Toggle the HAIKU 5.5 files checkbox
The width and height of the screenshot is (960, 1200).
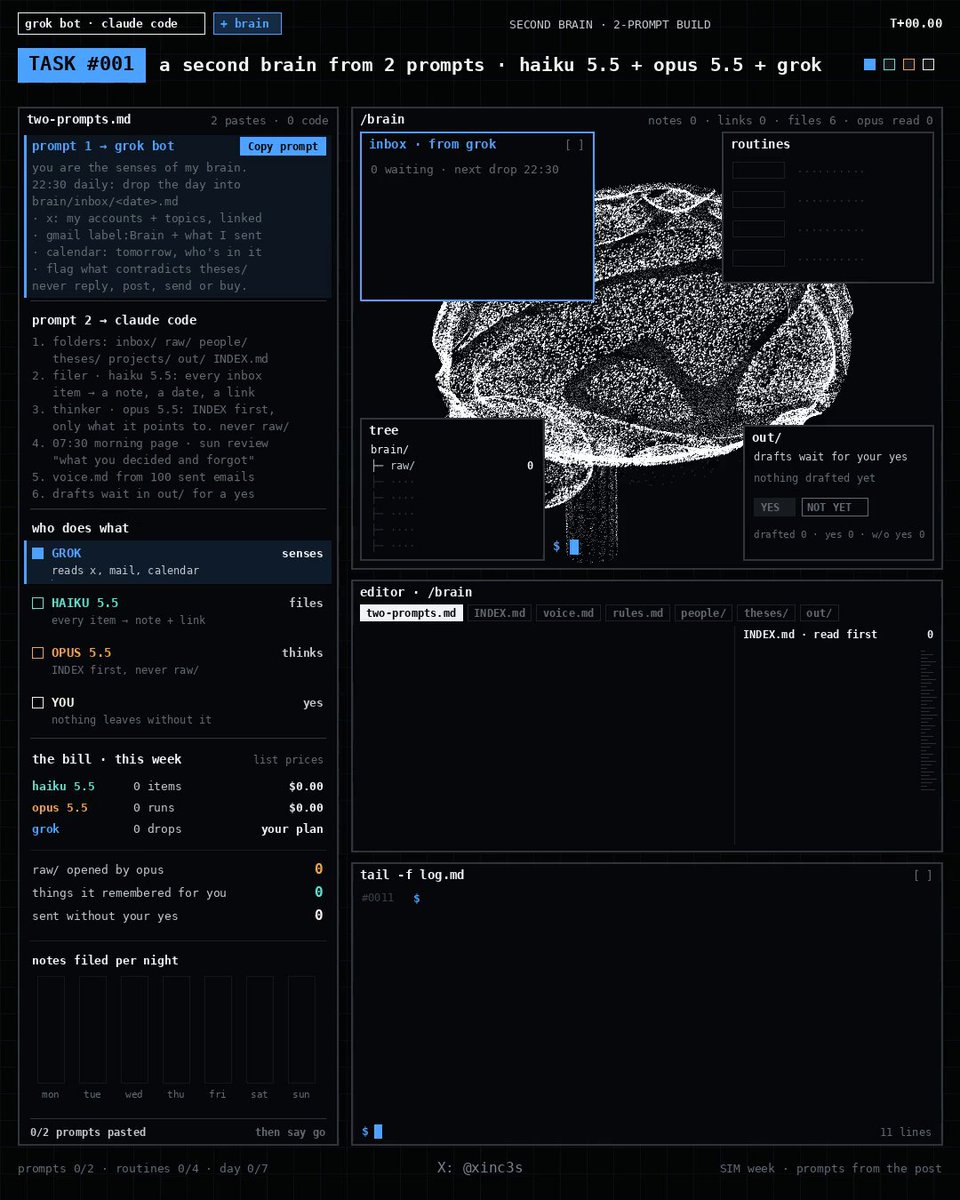tap(38, 603)
